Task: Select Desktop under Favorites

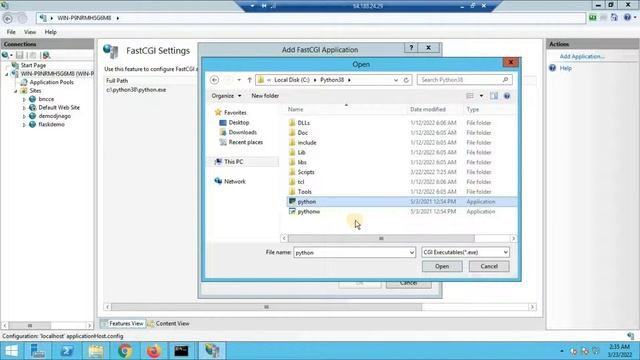Action: [x=239, y=122]
